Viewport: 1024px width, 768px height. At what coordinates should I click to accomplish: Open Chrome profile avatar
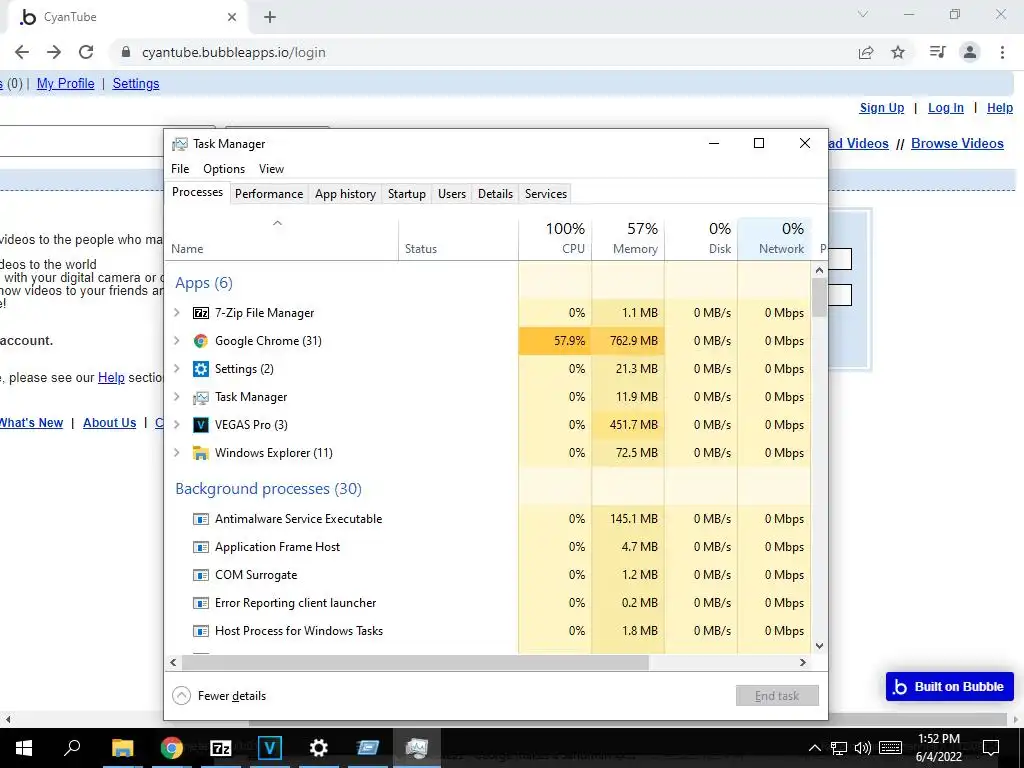pyautogui.click(x=970, y=52)
